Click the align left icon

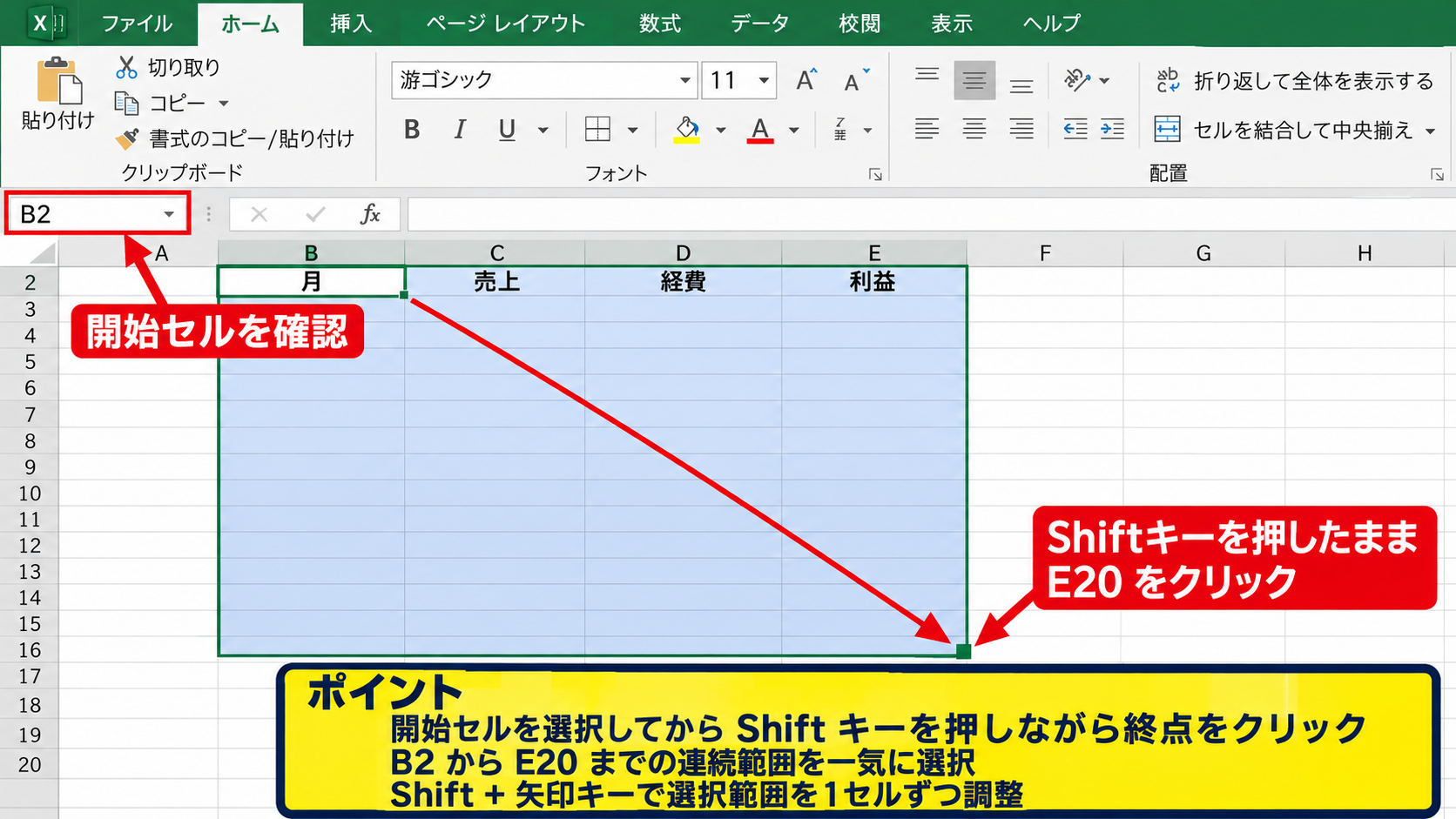point(927,130)
